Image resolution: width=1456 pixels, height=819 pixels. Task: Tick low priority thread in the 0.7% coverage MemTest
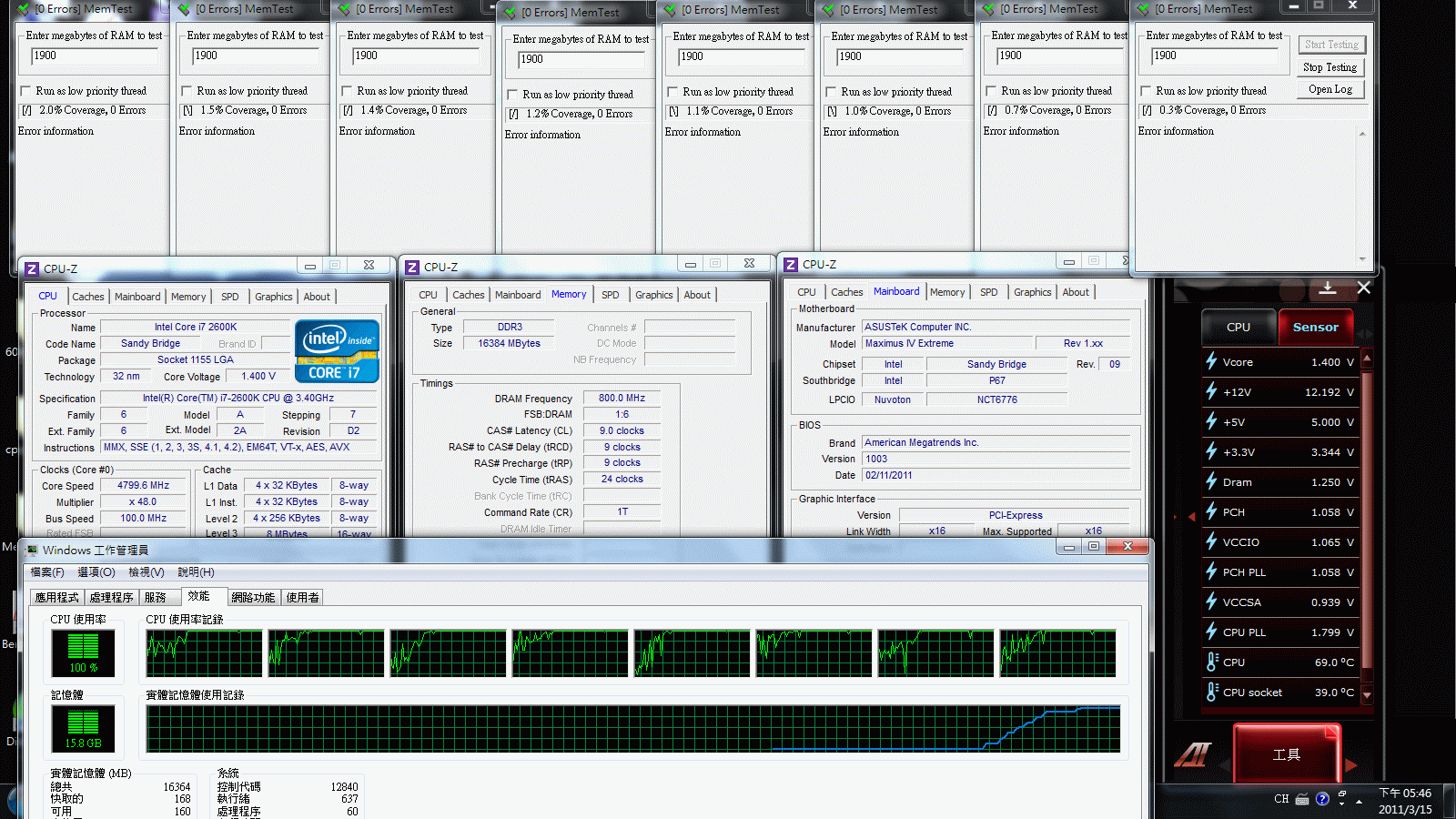[x=991, y=91]
